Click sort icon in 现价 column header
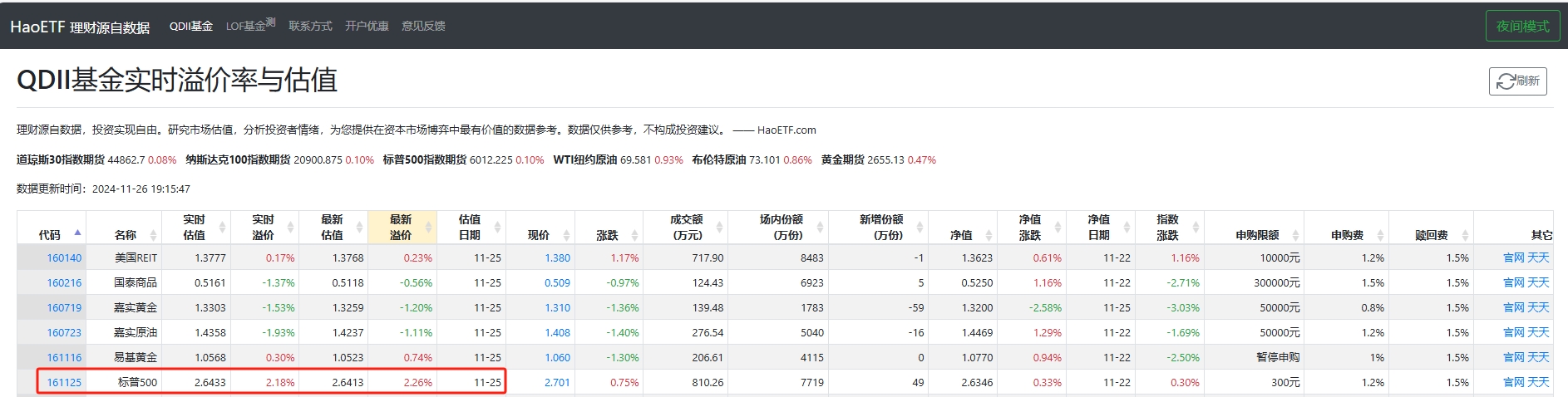Image resolution: width=1568 pixels, height=397 pixels. [x=567, y=235]
